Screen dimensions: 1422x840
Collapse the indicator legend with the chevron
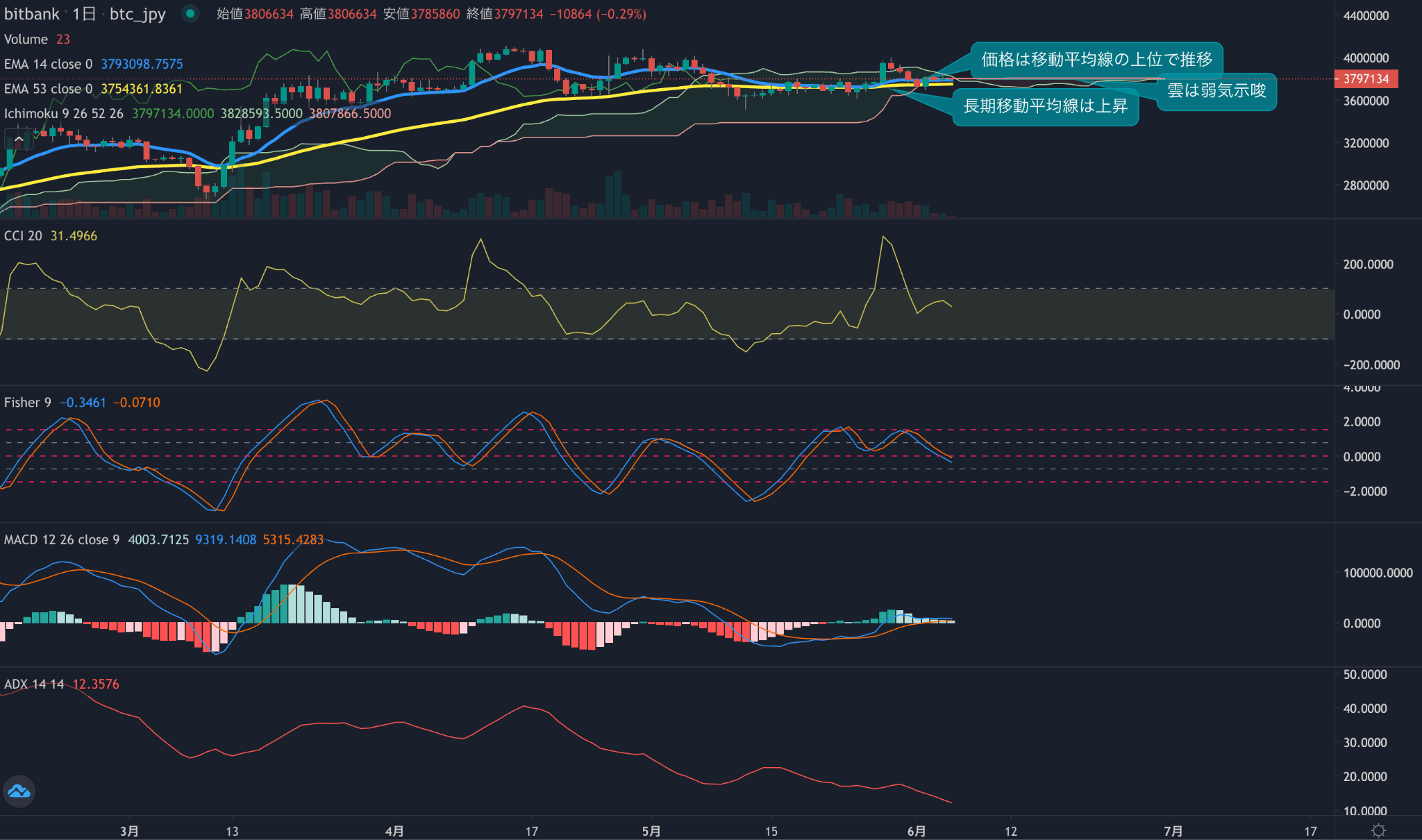point(19,140)
